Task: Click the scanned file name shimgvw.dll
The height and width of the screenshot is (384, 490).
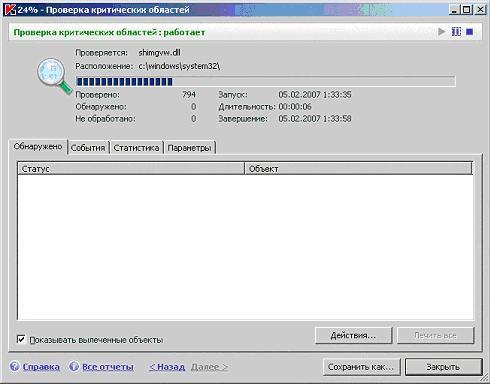Action: pos(159,53)
